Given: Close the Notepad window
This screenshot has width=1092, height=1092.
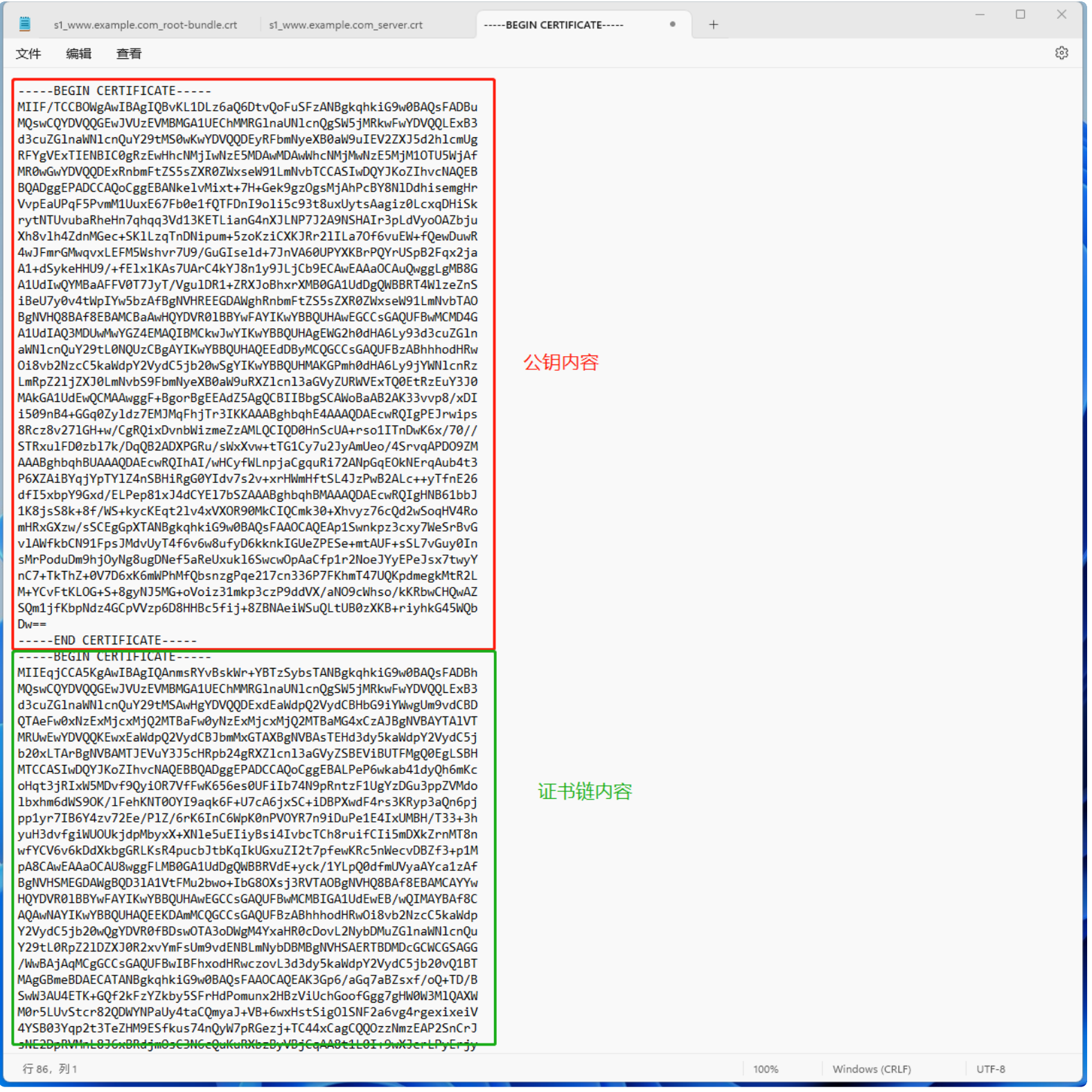Looking at the screenshot, I should (1061, 15).
